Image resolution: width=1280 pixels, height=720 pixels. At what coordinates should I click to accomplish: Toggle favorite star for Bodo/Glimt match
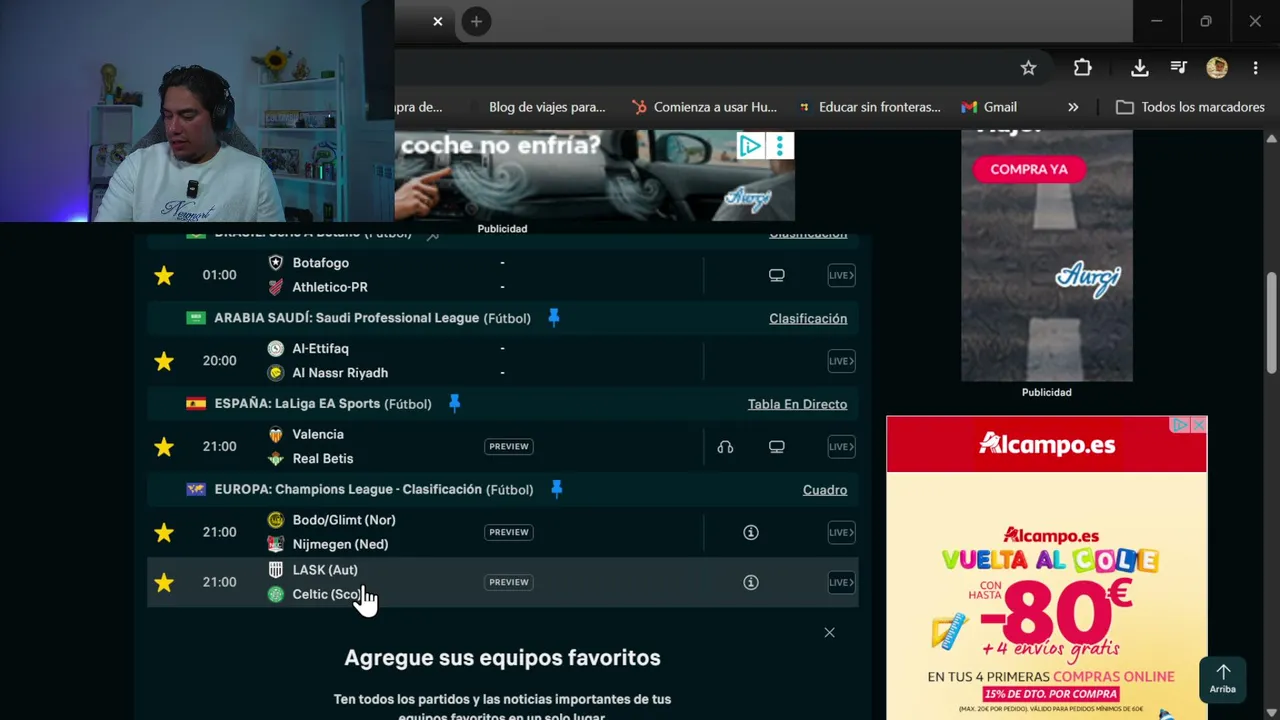click(164, 532)
